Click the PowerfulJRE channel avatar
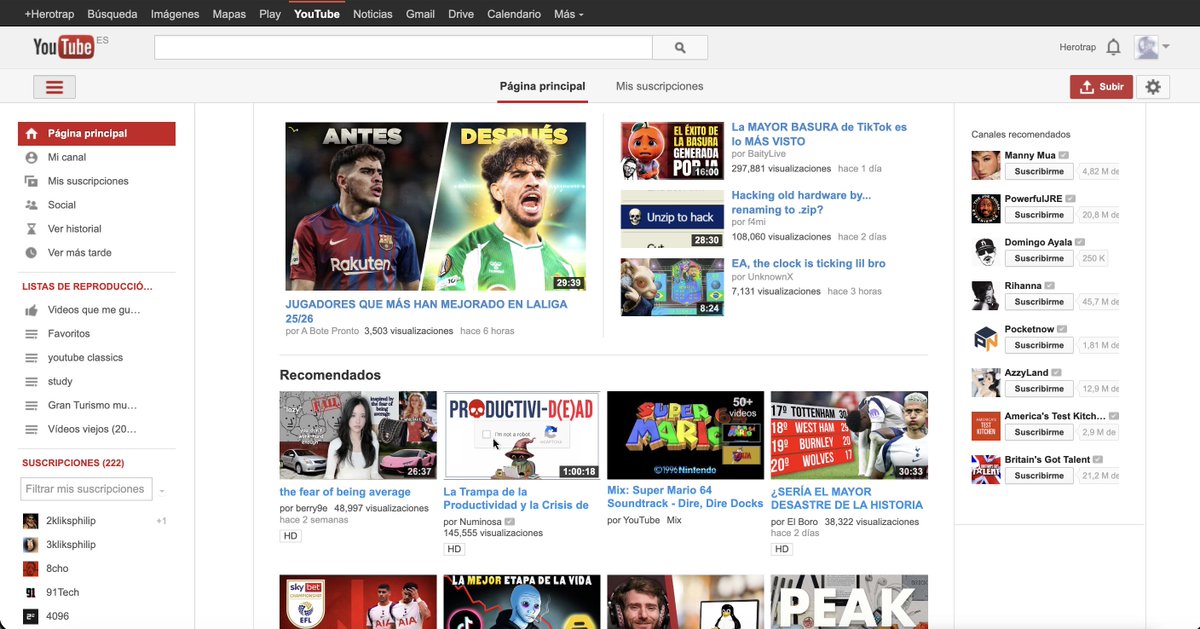The image size is (1200, 629). click(x=986, y=208)
